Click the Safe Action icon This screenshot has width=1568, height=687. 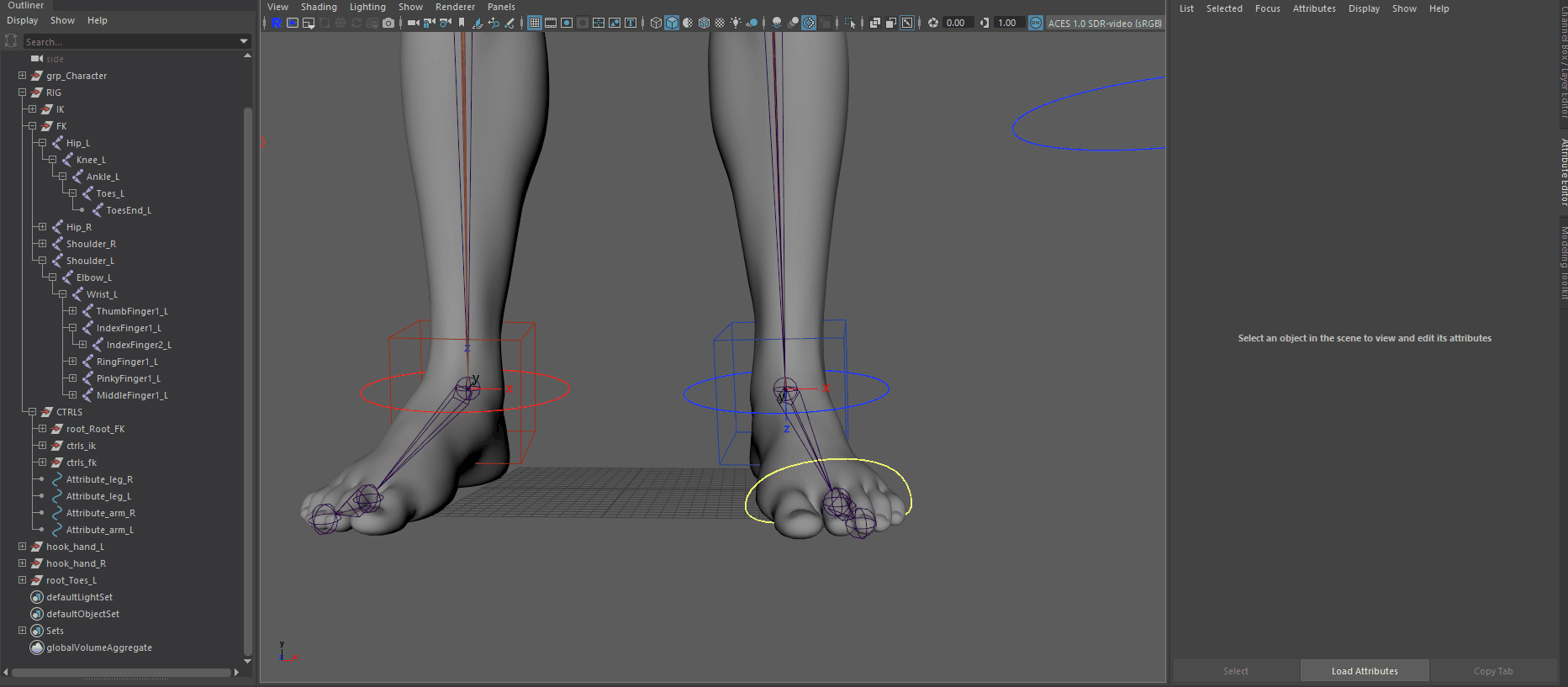click(615, 23)
